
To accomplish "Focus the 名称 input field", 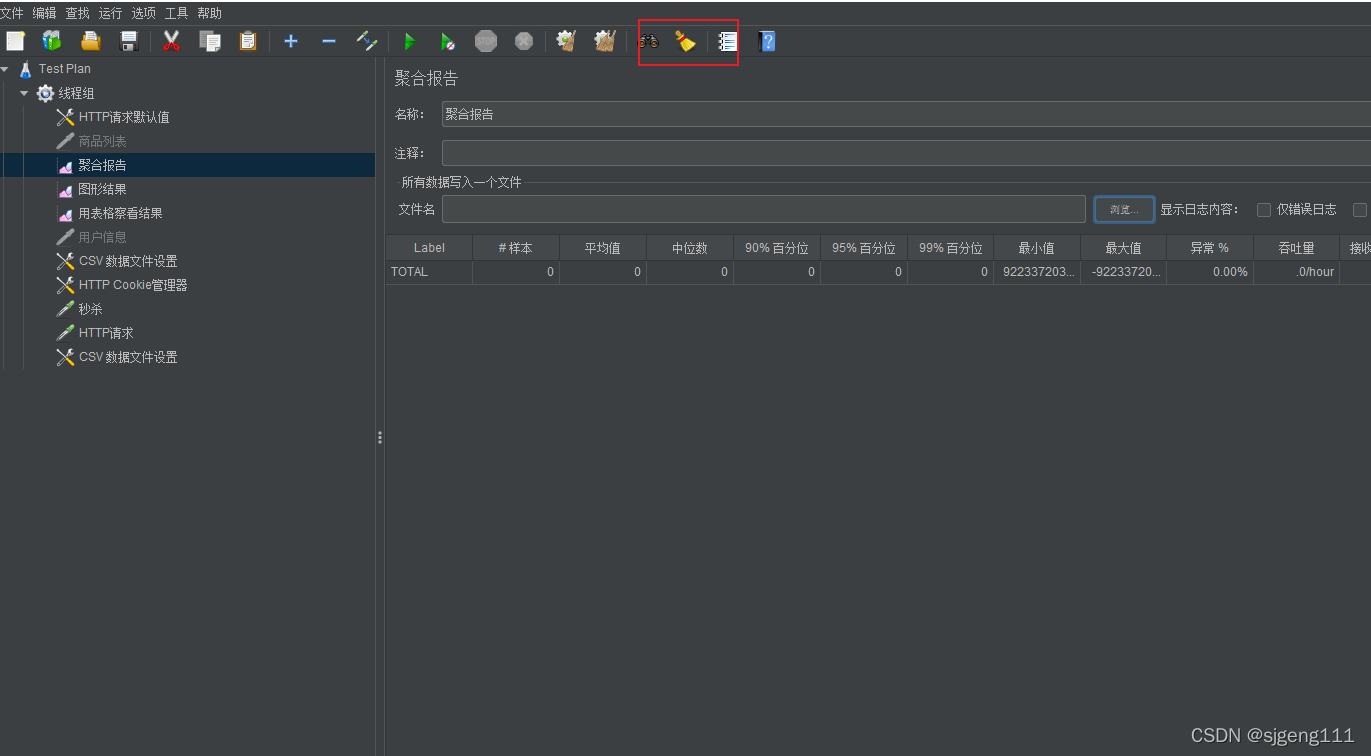I will tap(906, 114).
